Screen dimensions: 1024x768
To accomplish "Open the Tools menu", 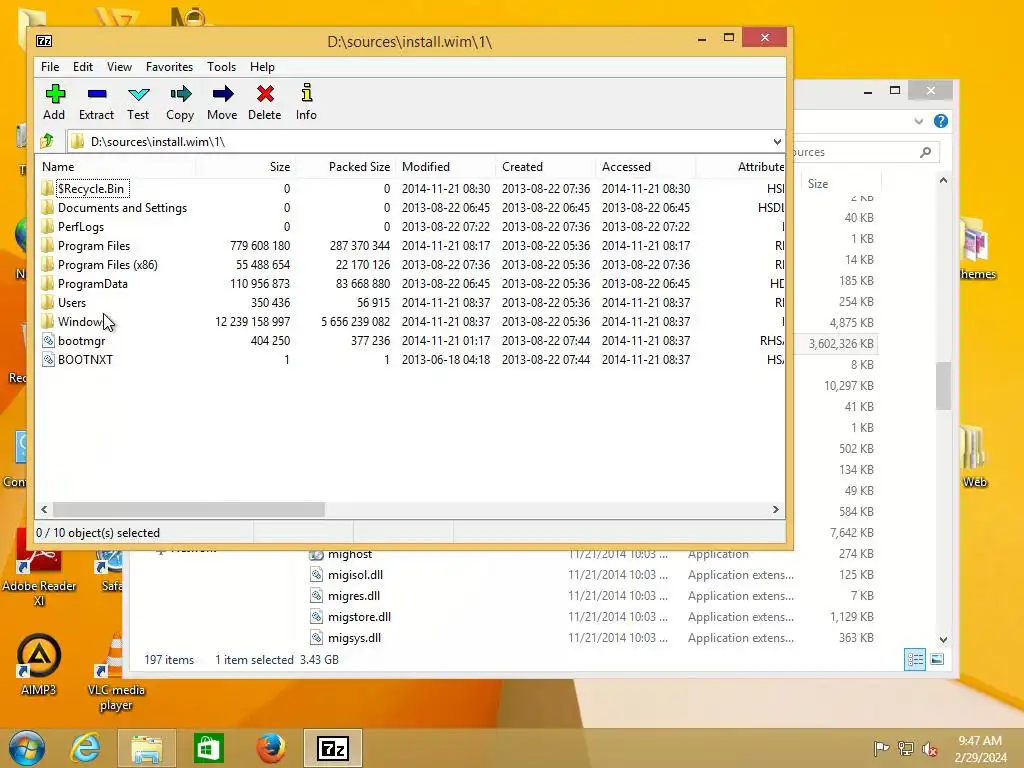I will (x=221, y=67).
